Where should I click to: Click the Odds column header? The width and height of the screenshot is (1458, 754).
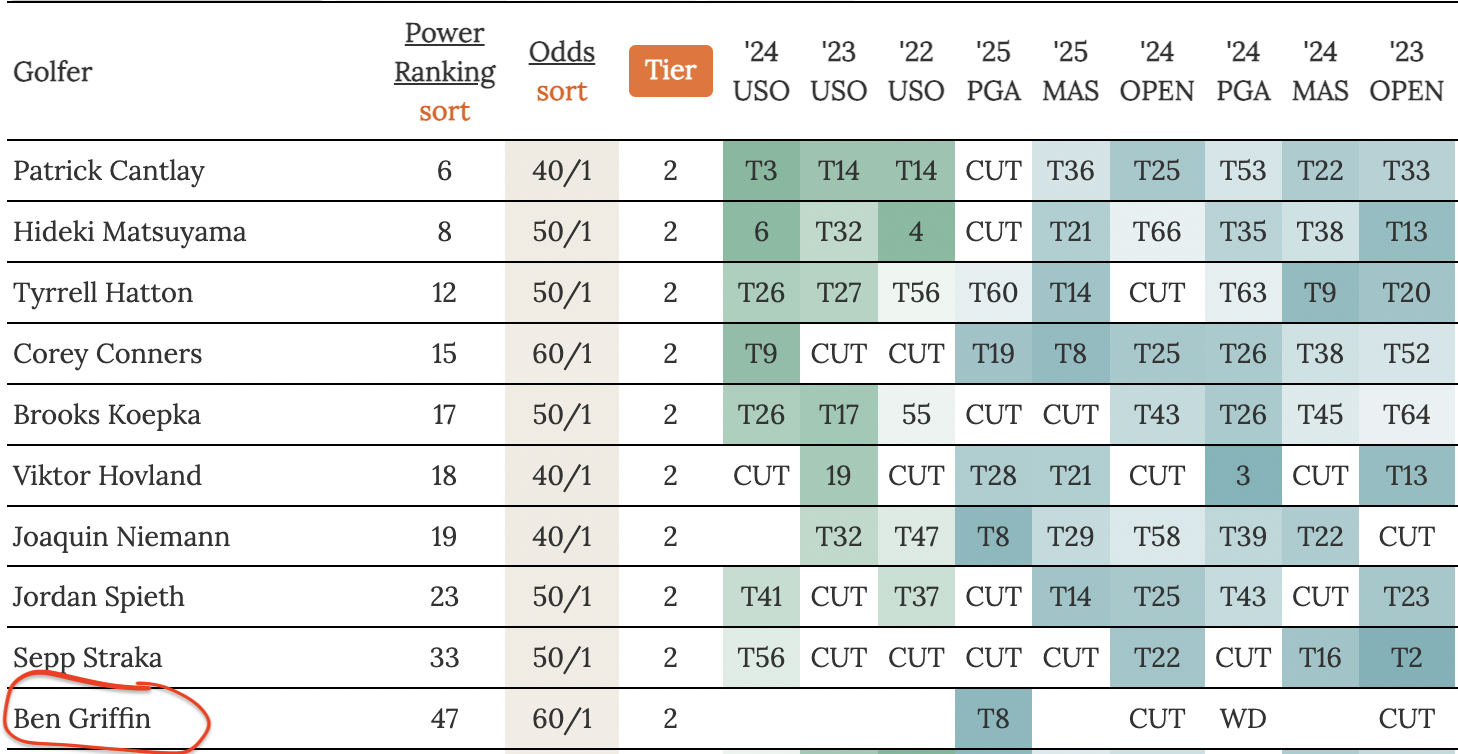click(561, 52)
